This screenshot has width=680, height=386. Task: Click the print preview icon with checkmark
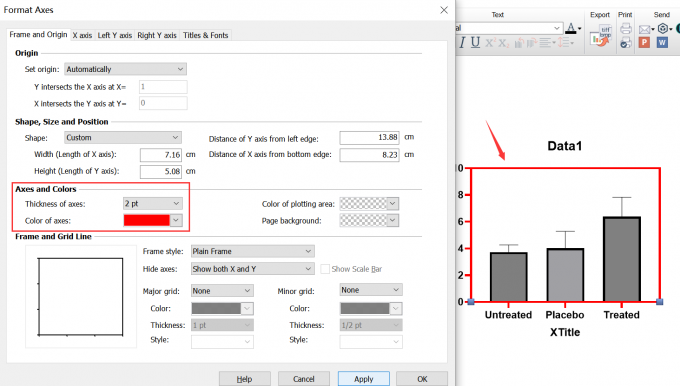click(x=626, y=43)
